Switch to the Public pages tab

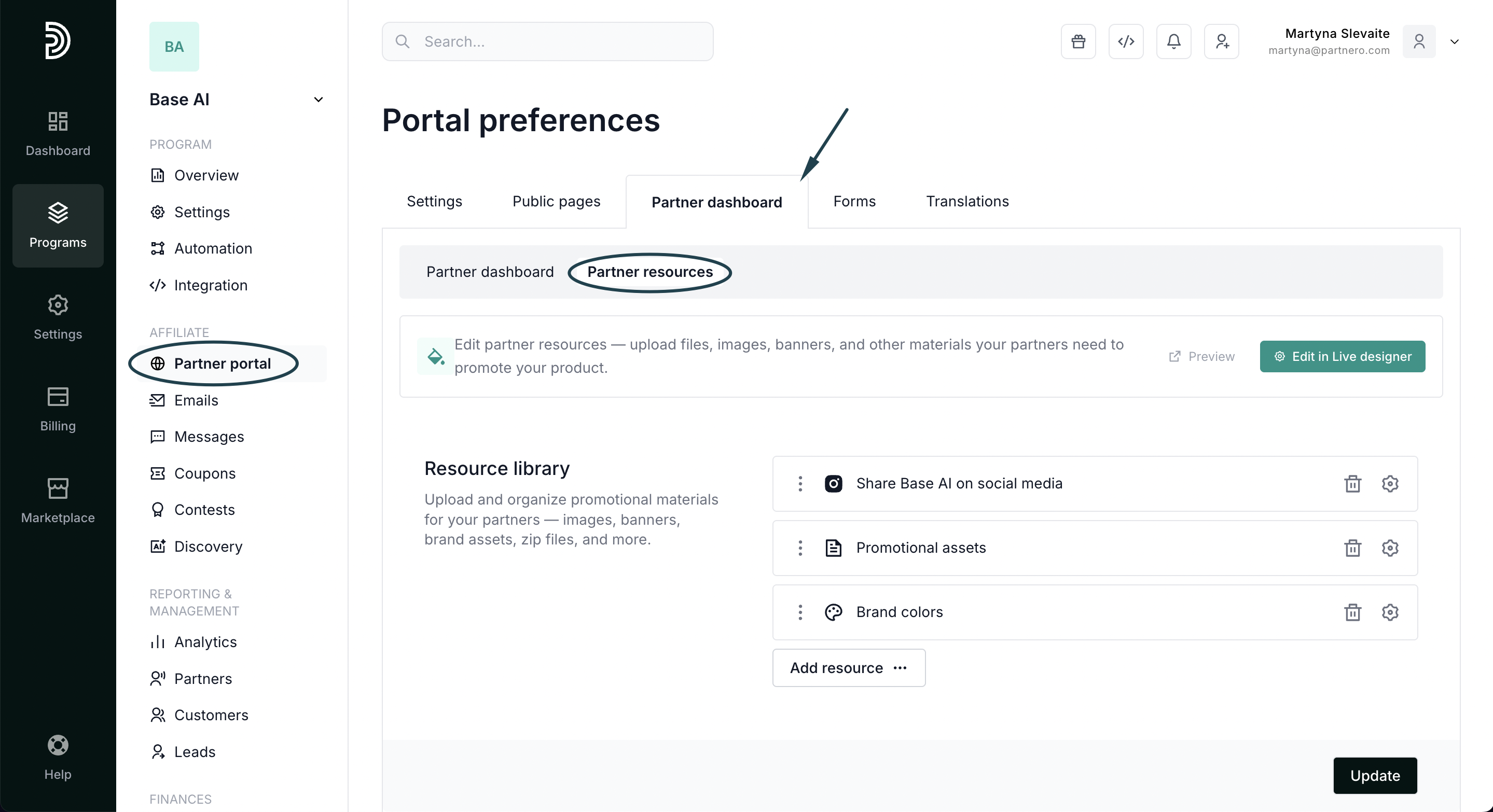coord(556,202)
